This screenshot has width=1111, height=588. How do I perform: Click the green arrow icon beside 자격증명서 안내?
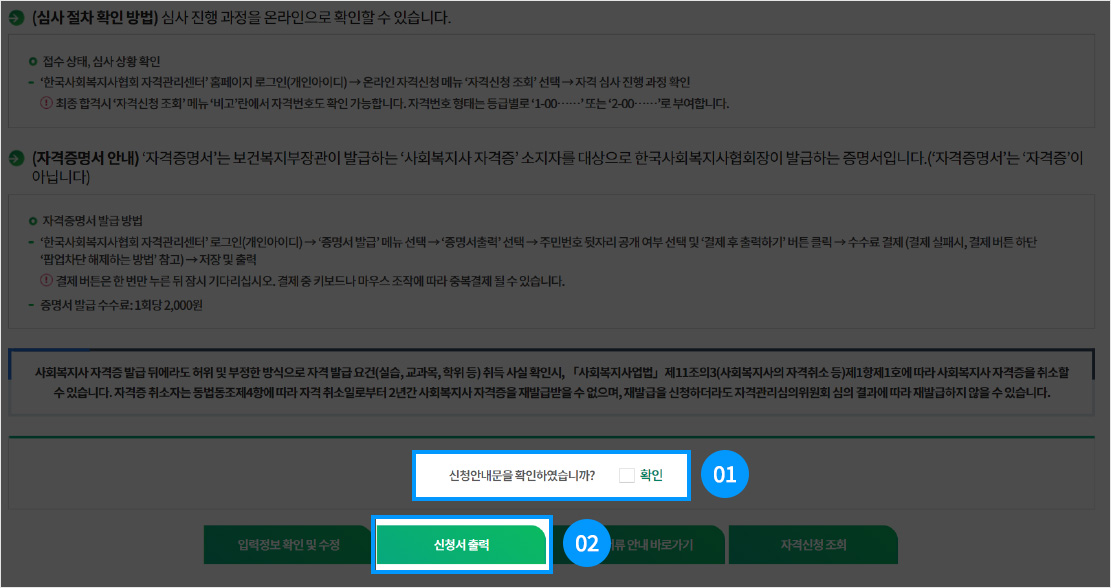tap(16, 159)
